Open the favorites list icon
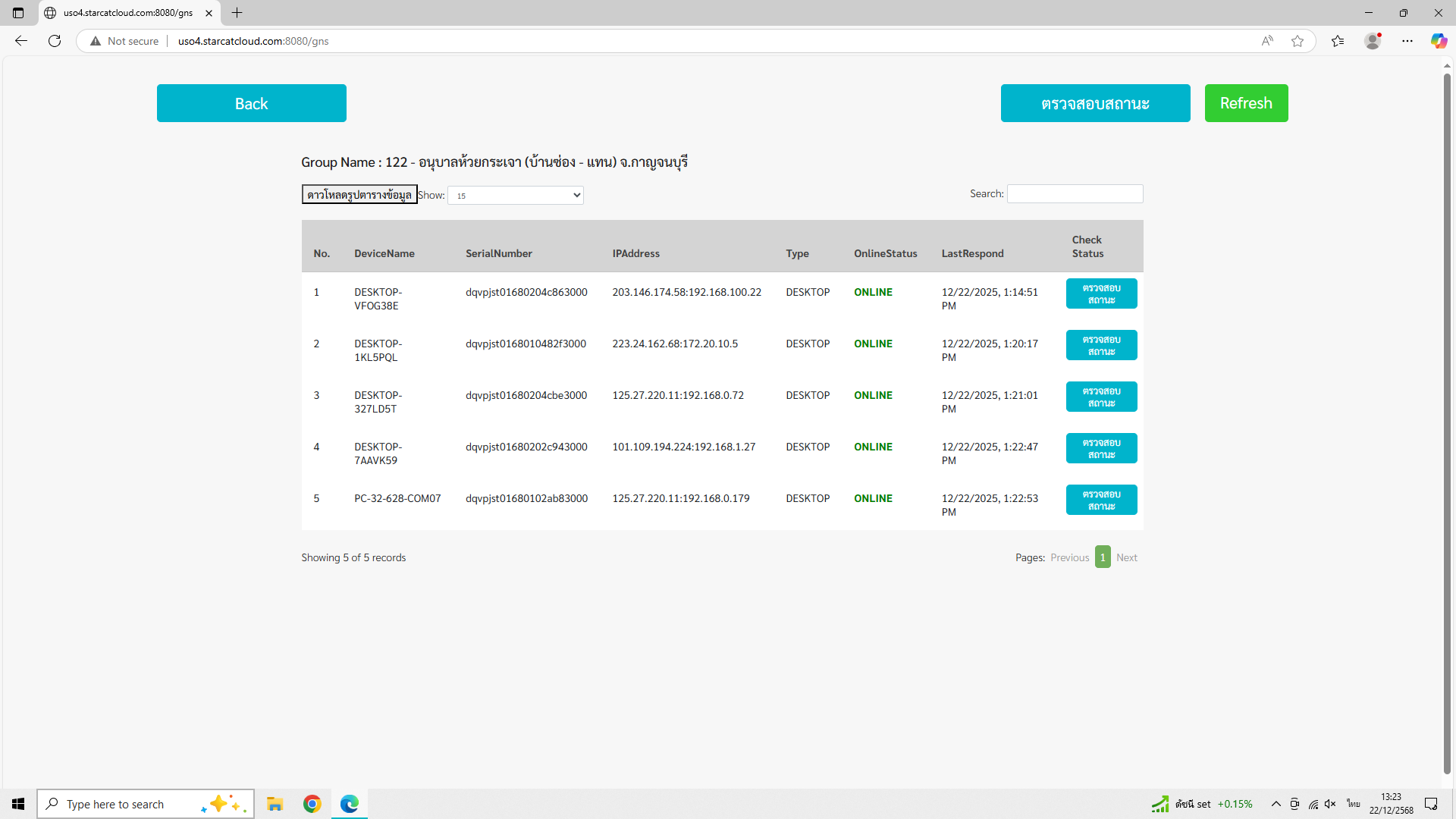The height and width of the screenshot is (819, 1456). click(1338, 41)
